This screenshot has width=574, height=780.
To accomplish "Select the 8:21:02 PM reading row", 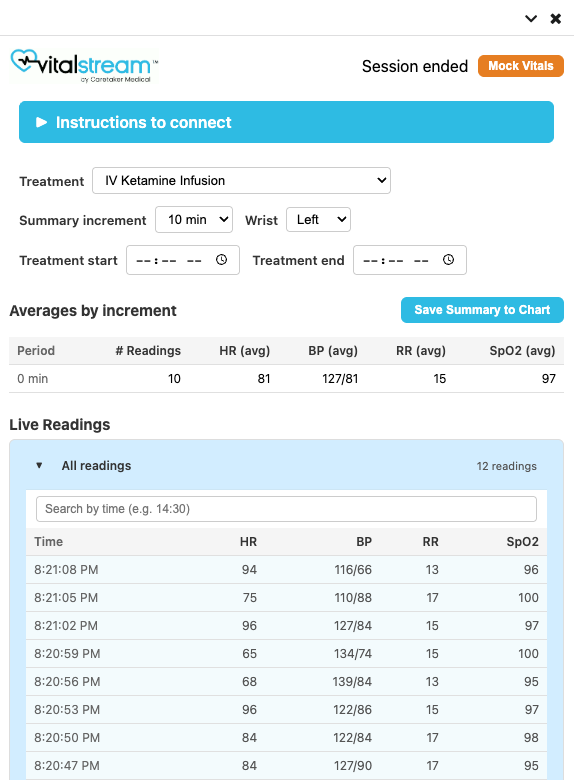I will [x=286, y=625].
